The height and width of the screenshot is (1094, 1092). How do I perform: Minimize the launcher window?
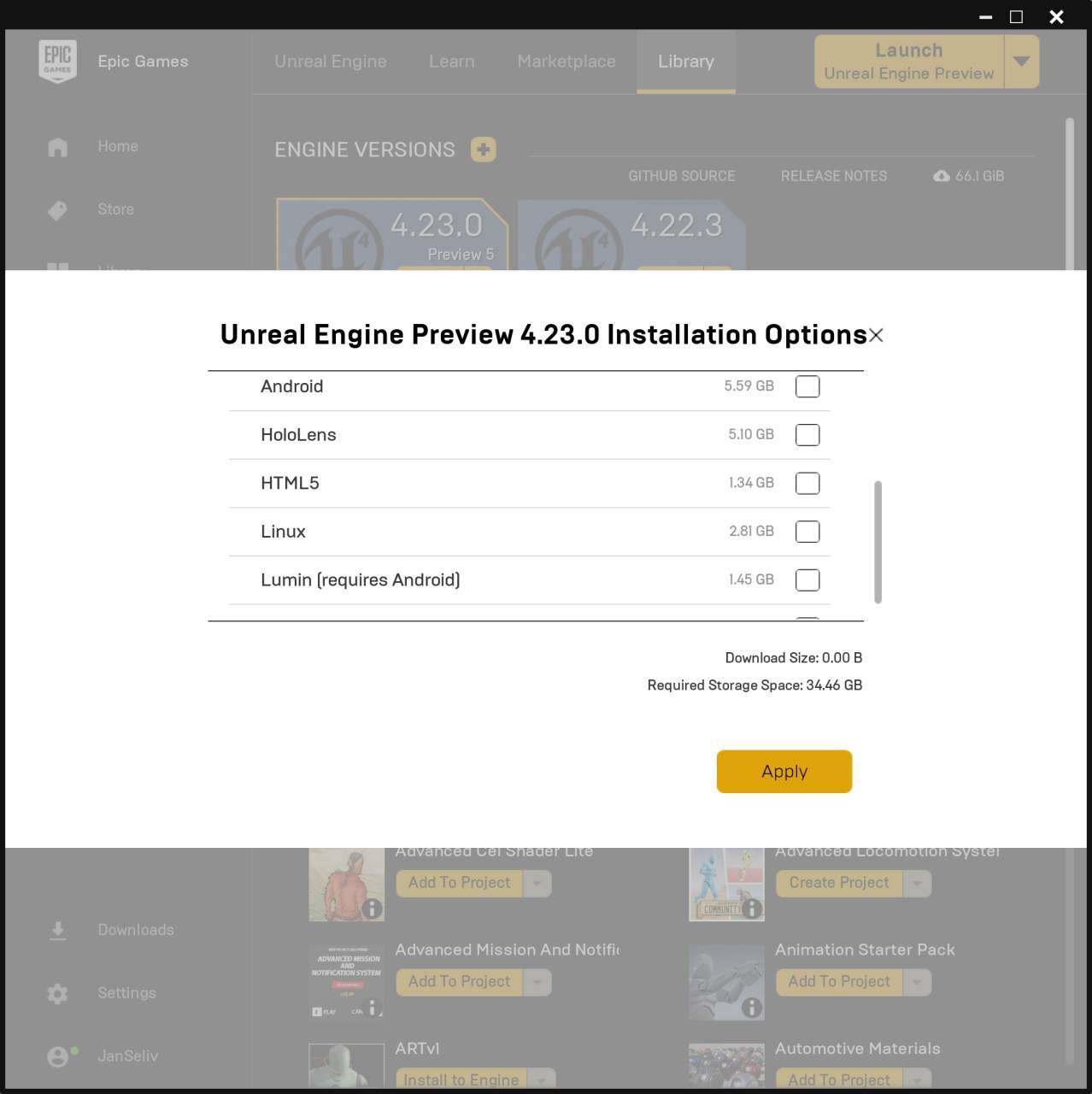point(985,17)
